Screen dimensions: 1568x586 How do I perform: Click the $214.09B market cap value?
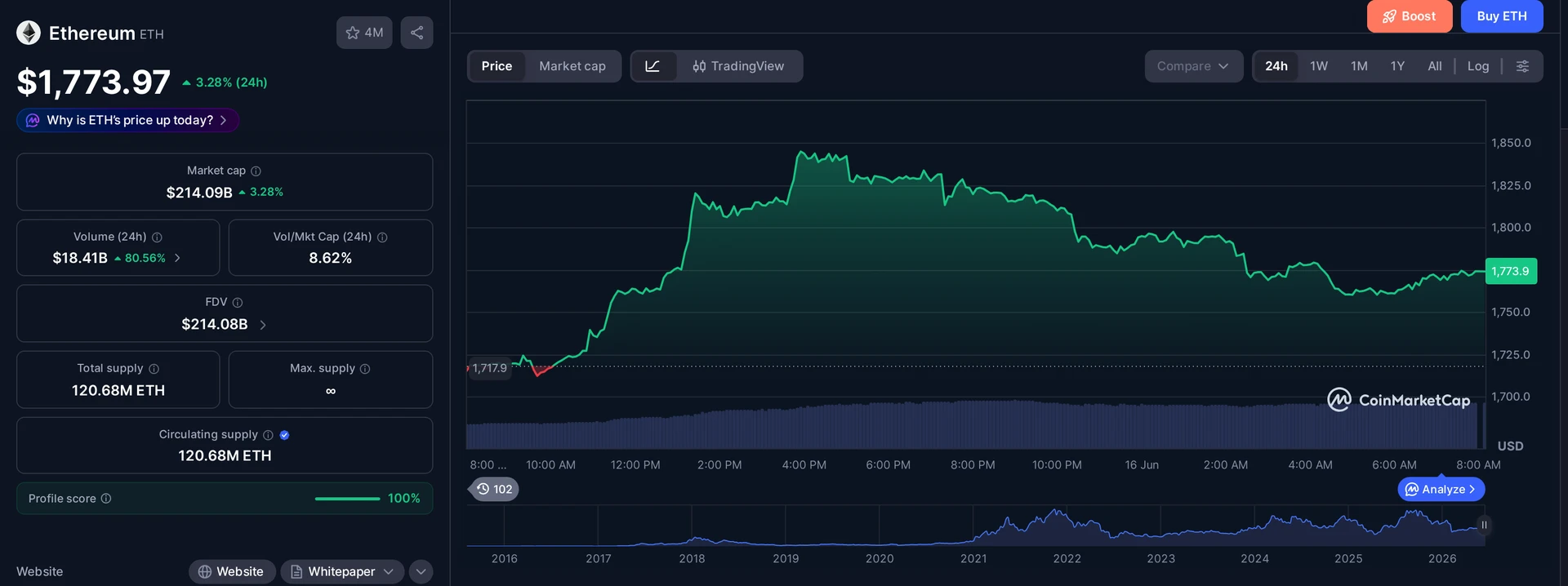click(x=199, y=193)
